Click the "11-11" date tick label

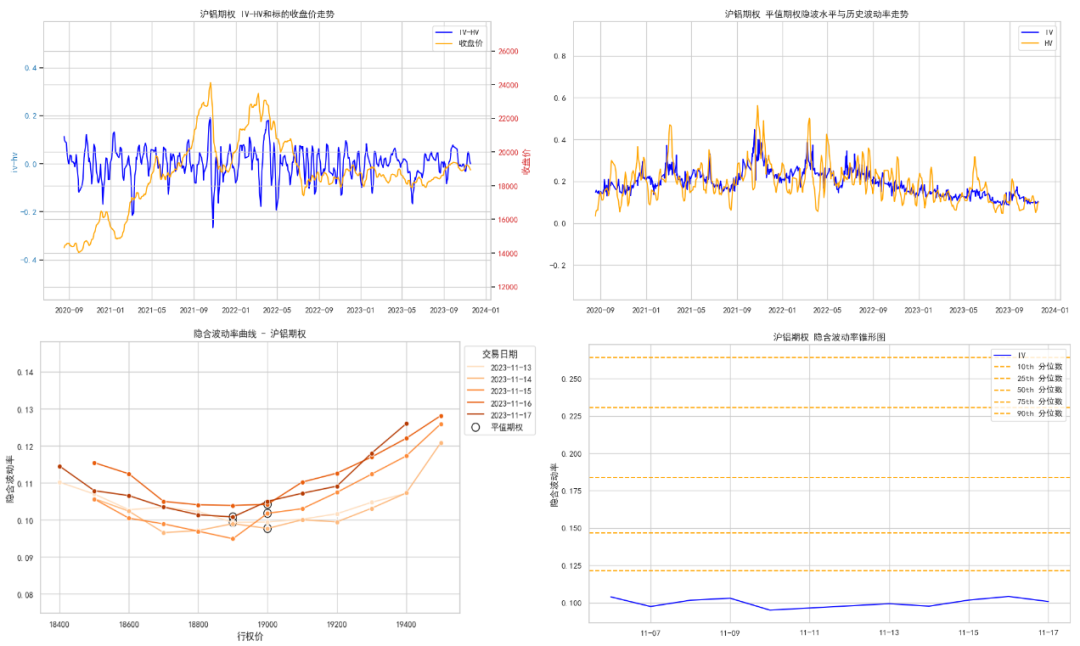tap(809, 633)
